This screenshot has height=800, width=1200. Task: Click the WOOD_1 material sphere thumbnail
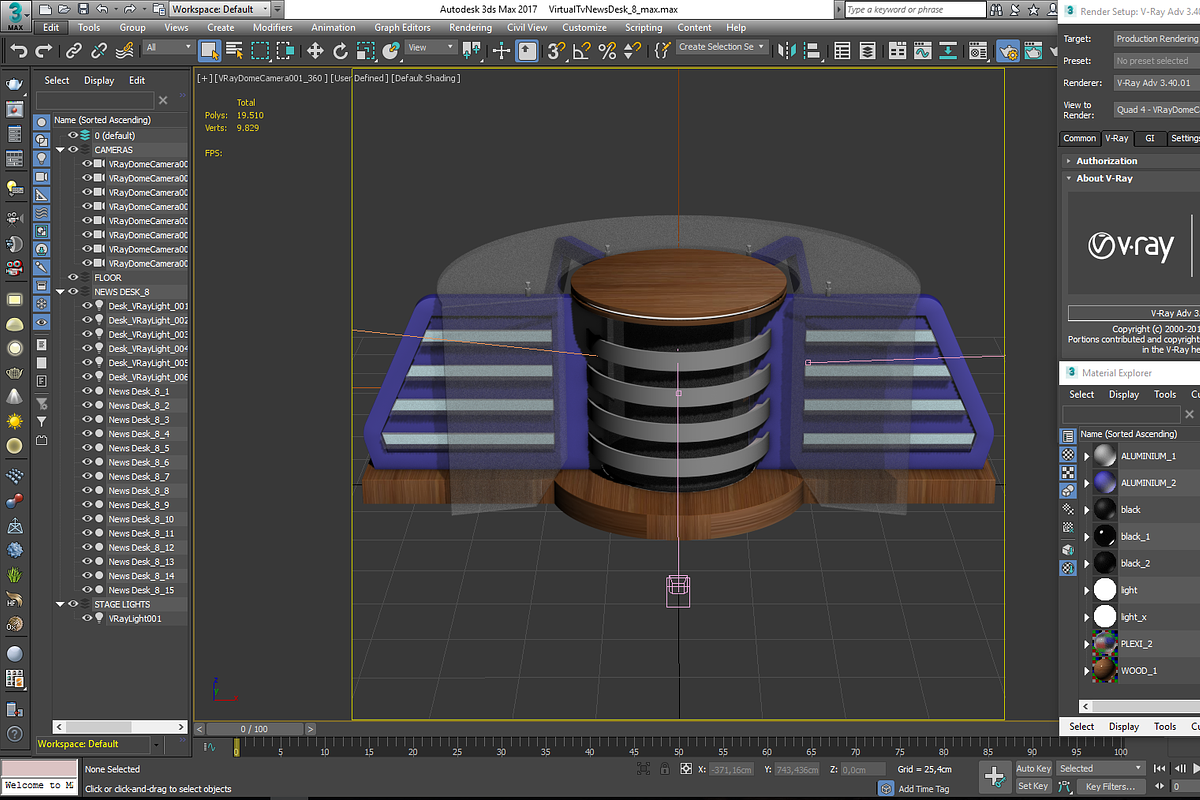(x=1104, y=670)
